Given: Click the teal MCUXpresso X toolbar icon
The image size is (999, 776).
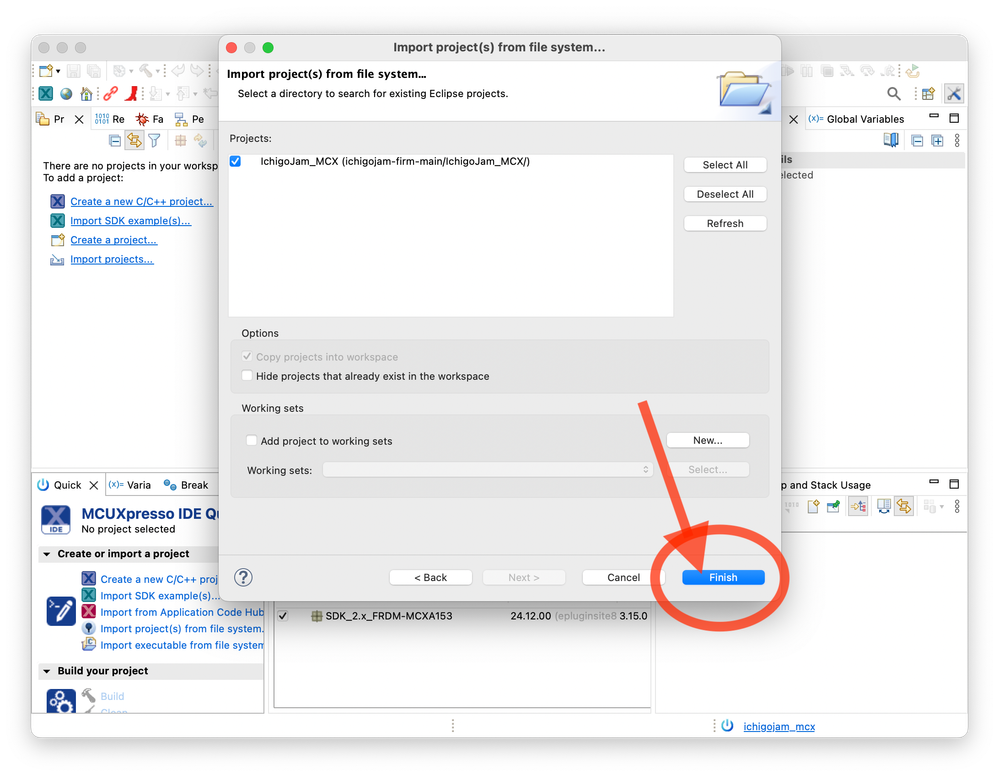Looking at the screenshot, I should [x=46, y=94].
